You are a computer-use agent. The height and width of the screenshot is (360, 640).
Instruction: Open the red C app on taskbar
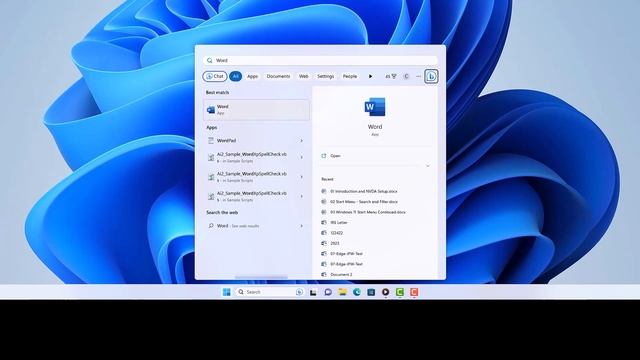click(414, 292)
